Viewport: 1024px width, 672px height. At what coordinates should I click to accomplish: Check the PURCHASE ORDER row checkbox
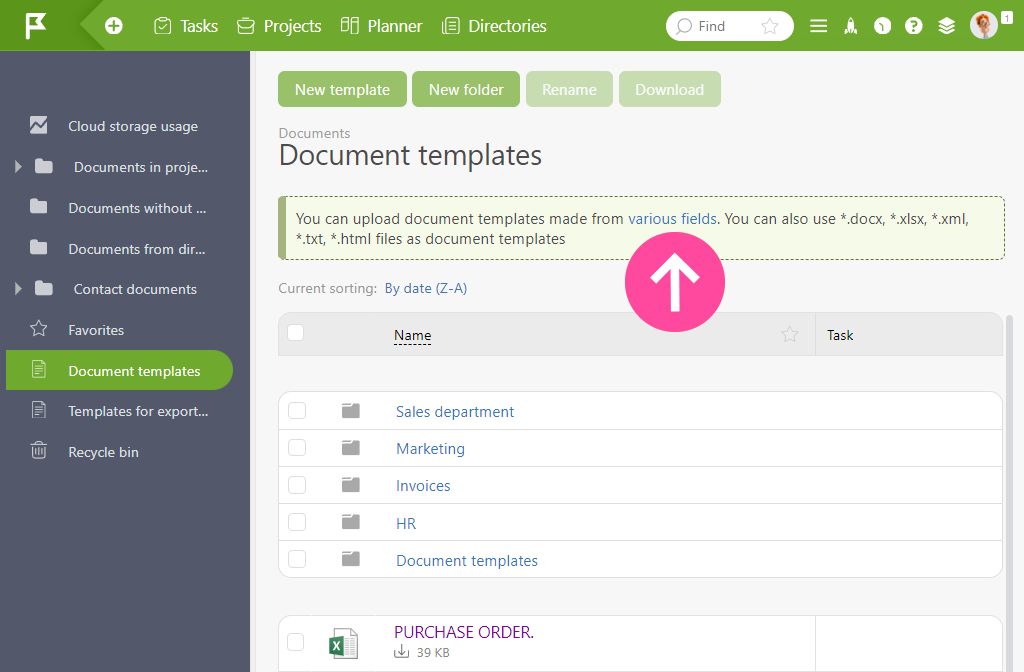(x=296, y=643)
